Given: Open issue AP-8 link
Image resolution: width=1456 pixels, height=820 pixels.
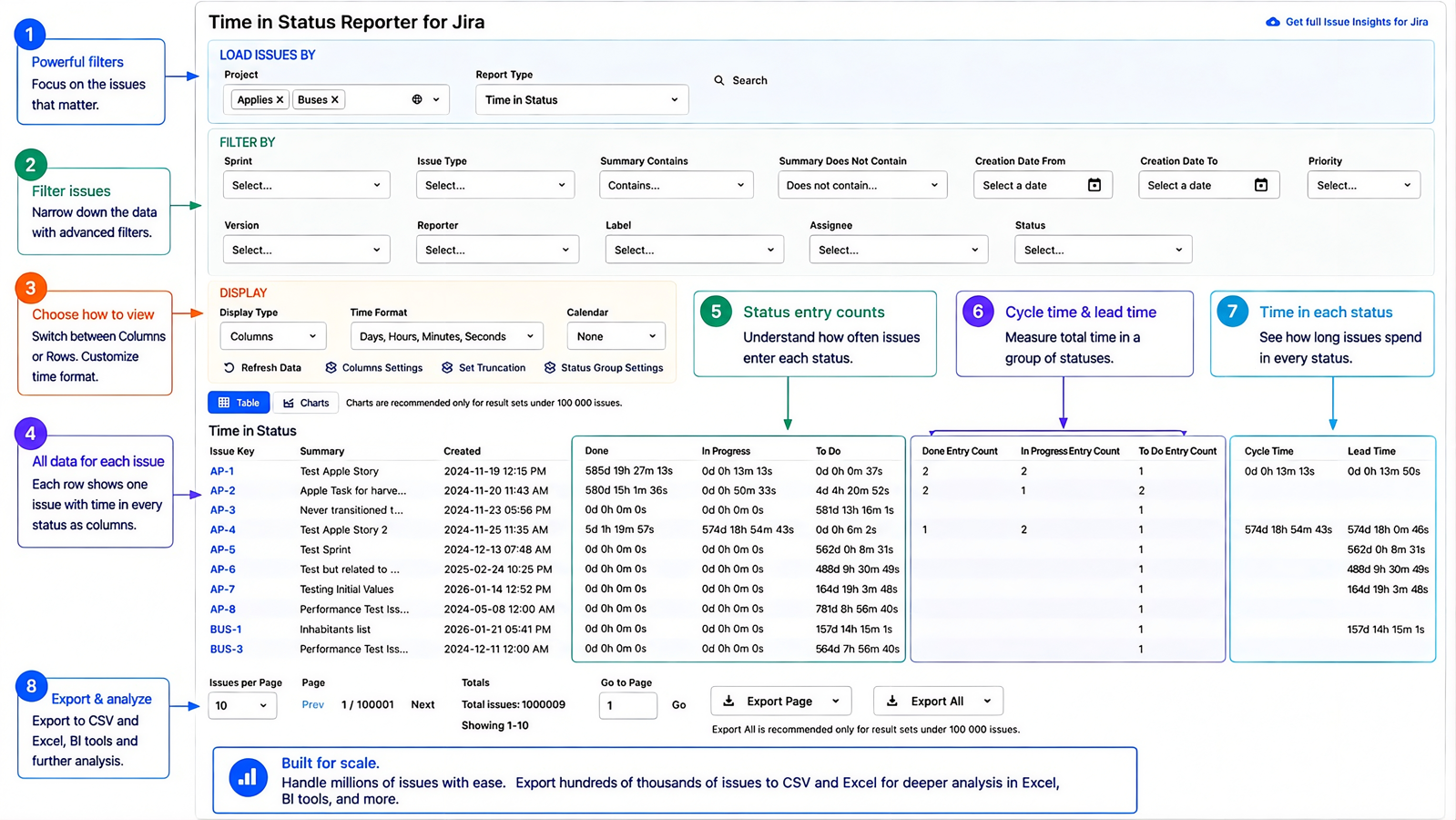Looking at the screenshot, I should (x=222, y=609).
